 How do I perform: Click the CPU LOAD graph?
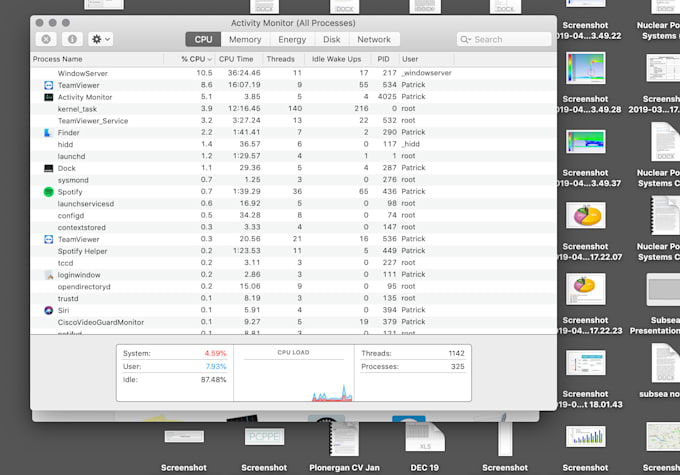click(294, 379)
